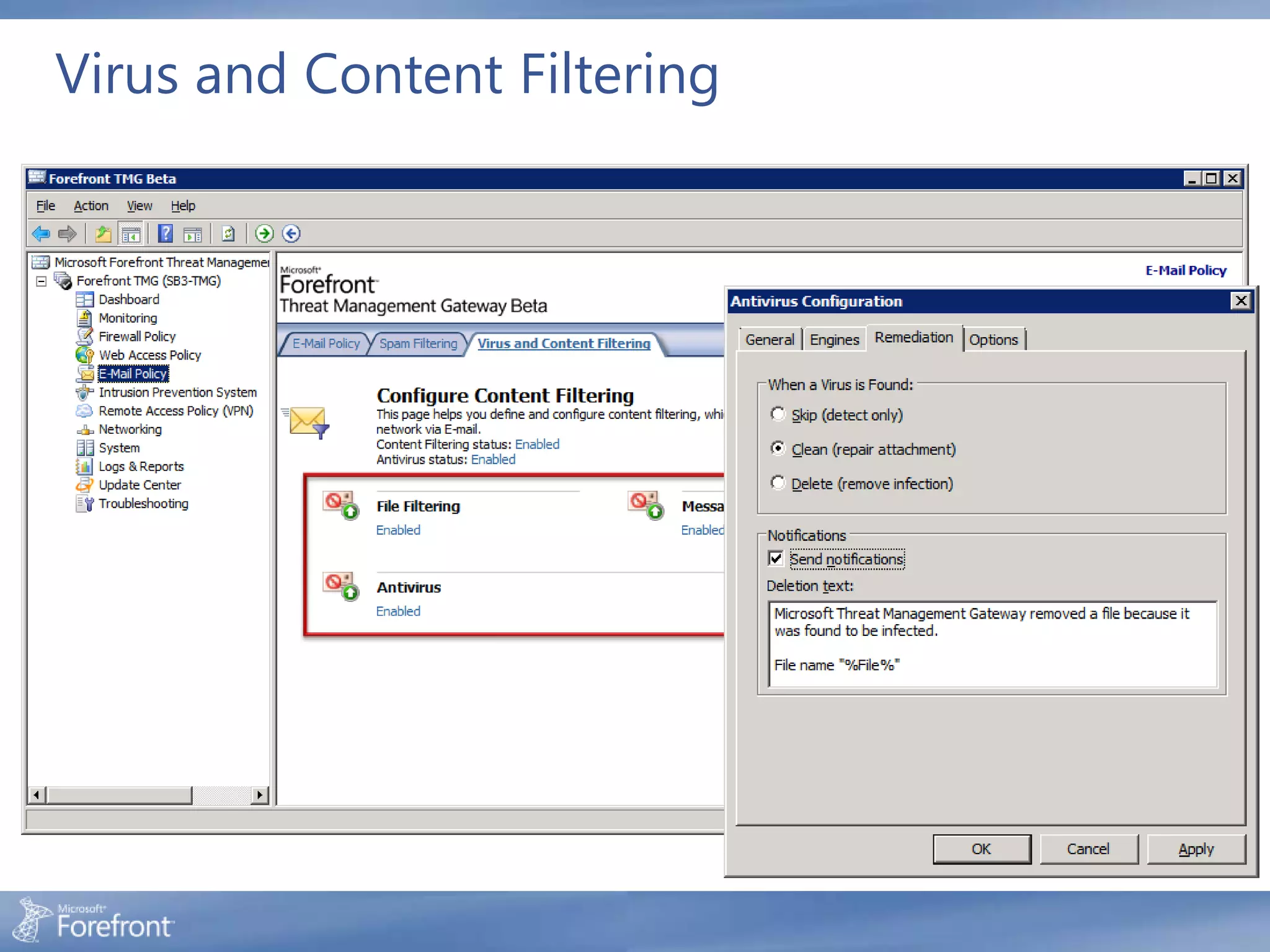Open the Spam Filtering page tab
This screenshot has height=952, width=1270.
418,343
